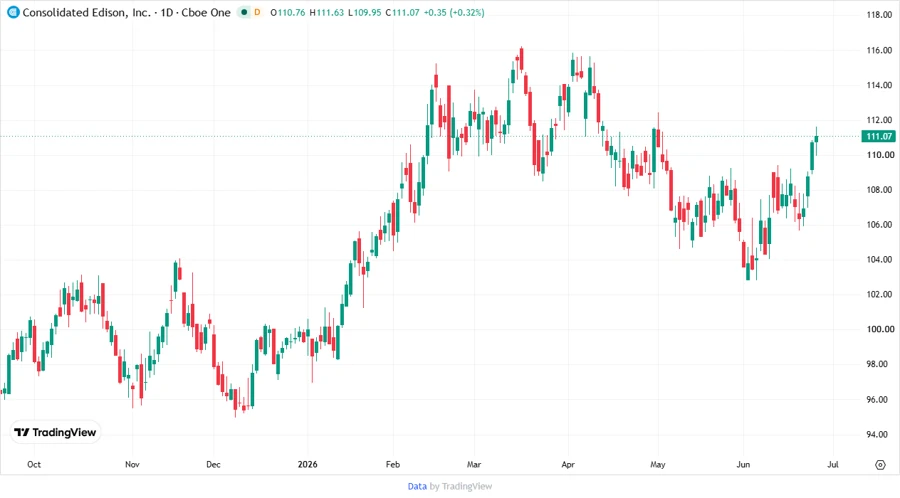
Task: Click the 110.00 price axis label
Action: tap(879, 155)
